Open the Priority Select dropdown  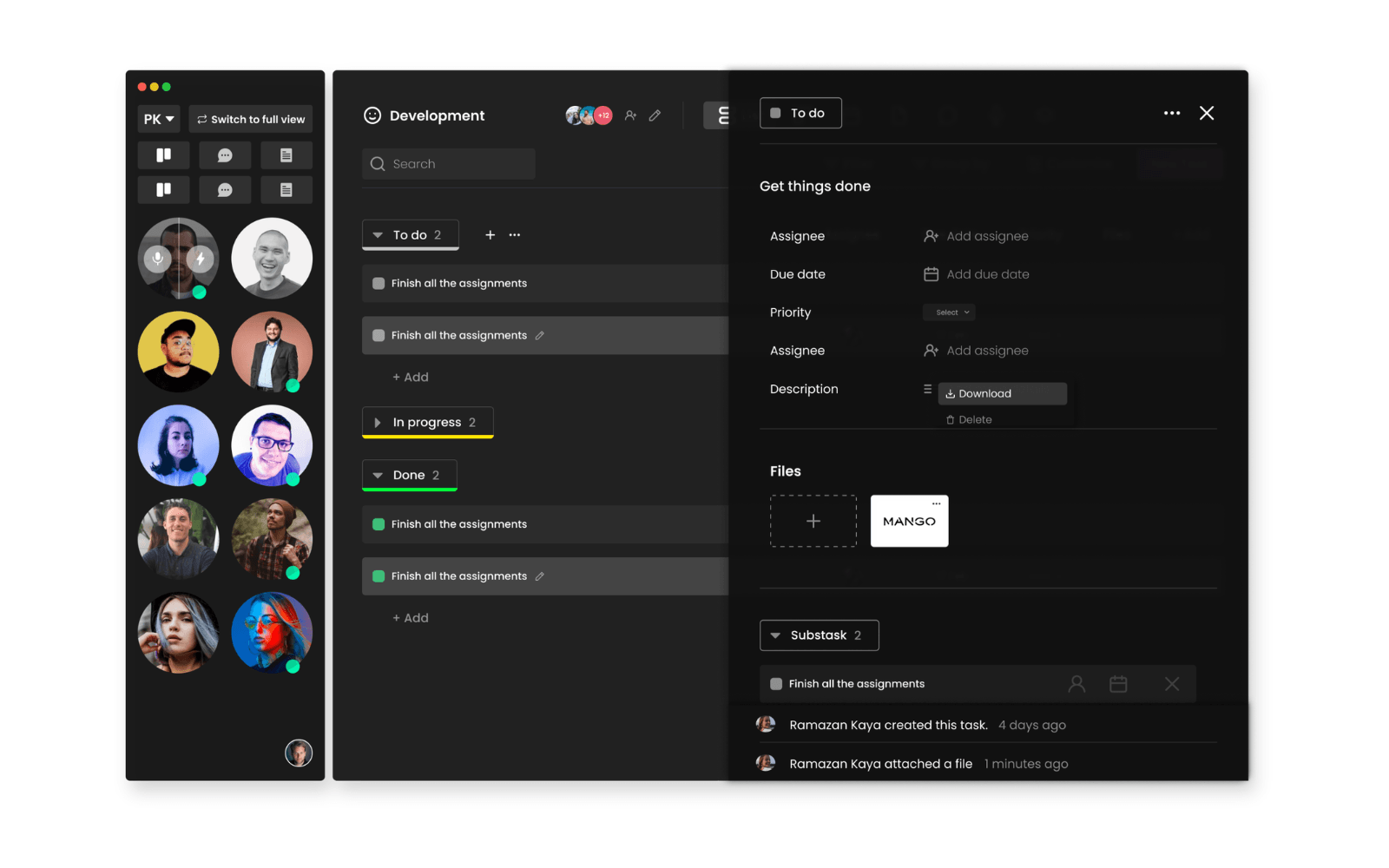(x=950, y=312)
